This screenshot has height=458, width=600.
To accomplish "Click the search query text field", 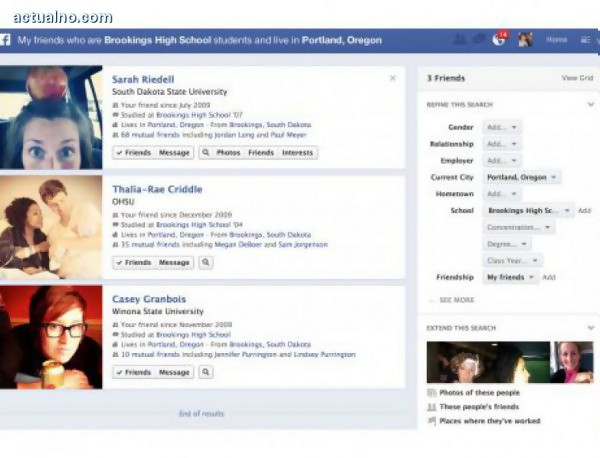I will coord(200,40).
